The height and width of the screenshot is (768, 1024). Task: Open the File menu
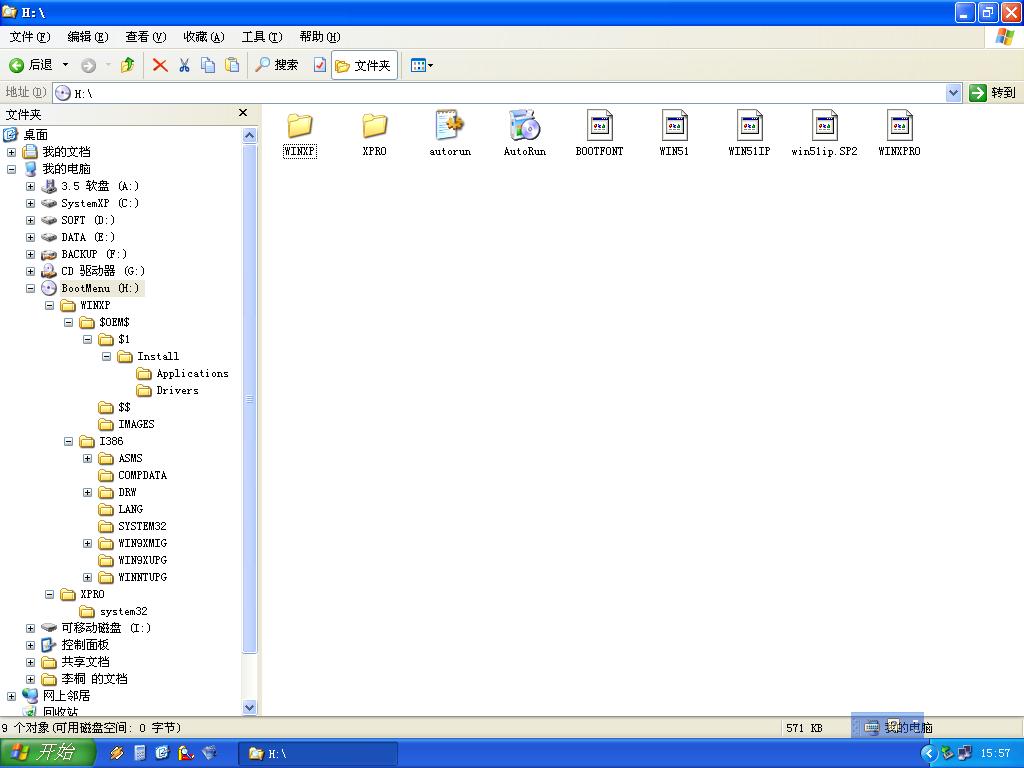30,37
